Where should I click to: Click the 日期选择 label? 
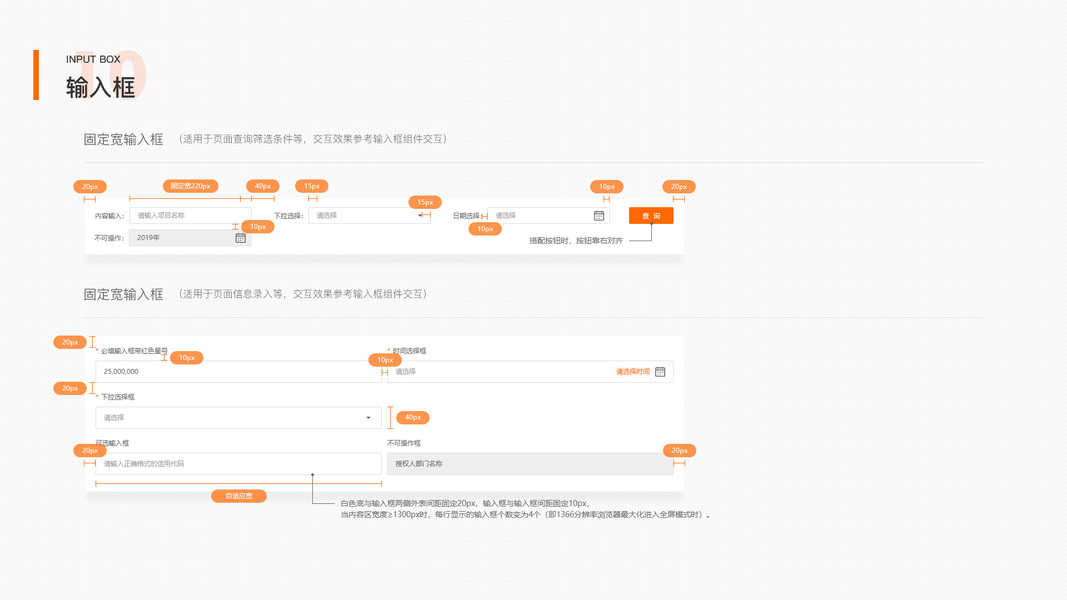(x=466, y=216)
